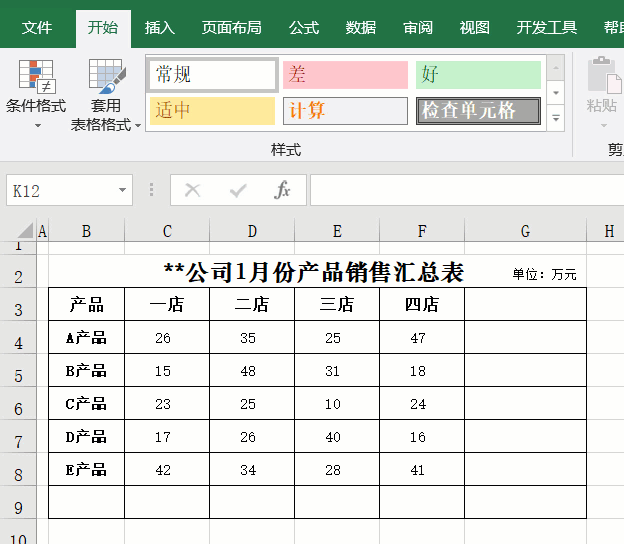Select the C产品 row label cell
This screenshot has width=624, height=544.
tap(86, 404)
